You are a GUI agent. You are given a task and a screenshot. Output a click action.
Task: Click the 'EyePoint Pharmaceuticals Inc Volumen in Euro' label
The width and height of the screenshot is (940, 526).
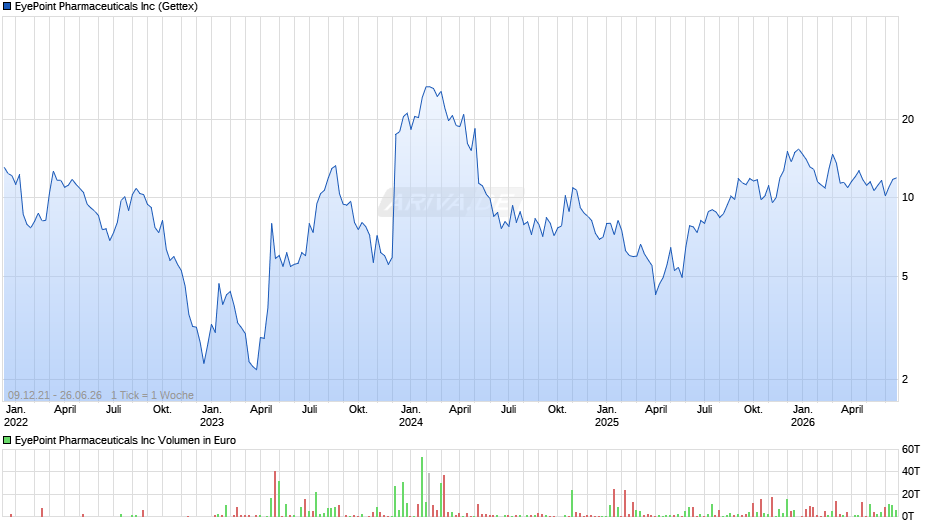point(125,440)
